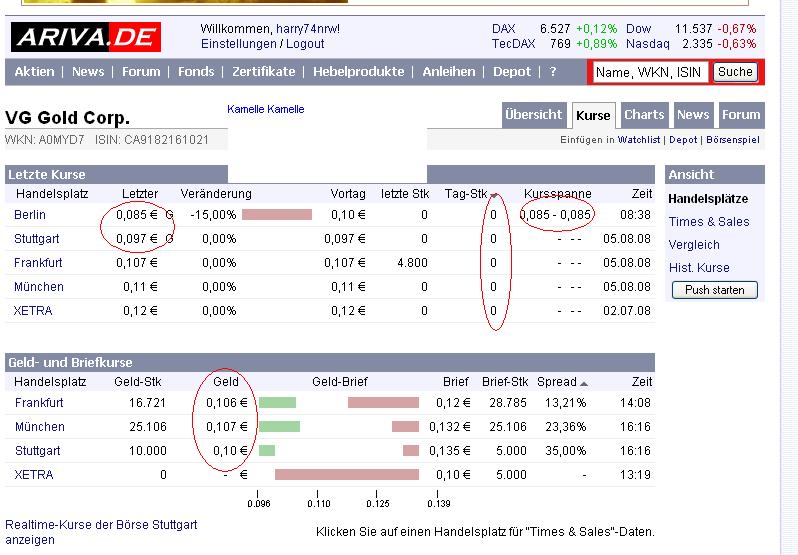Click the Kamelle Kamelle link
The height and width of the screenshot is (555, 798).
coord(266,109)
